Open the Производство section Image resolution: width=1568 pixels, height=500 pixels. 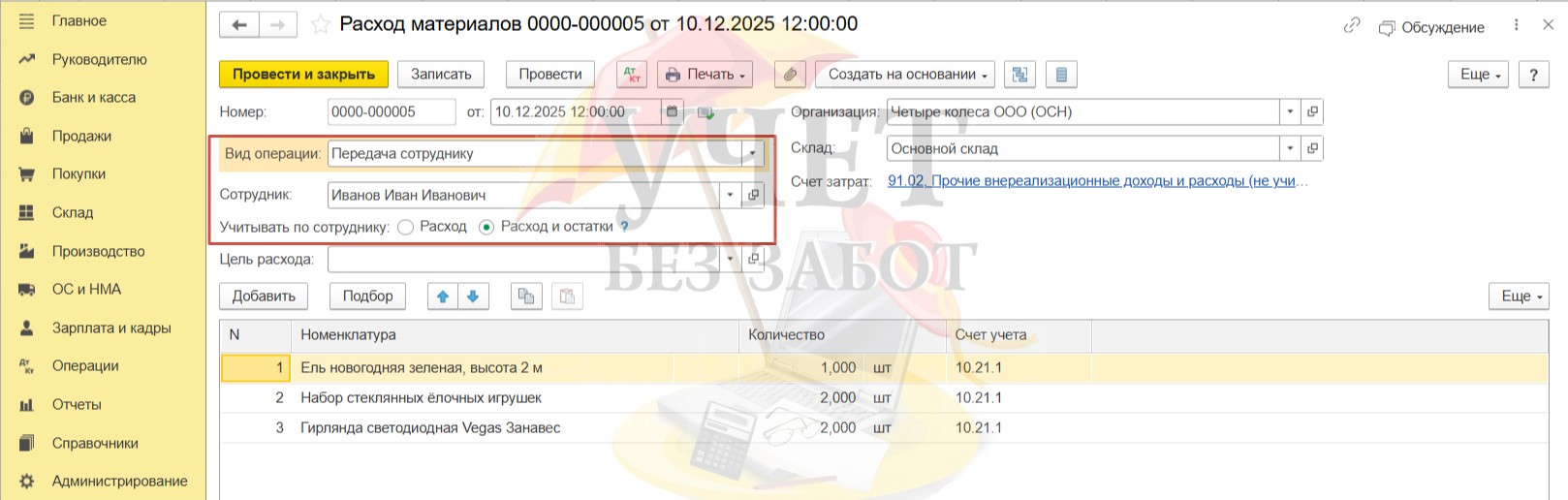pos(99,251)
